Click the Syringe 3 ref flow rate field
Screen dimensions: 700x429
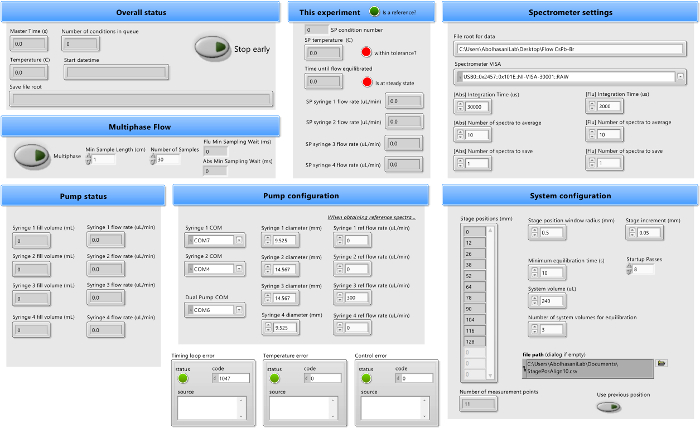click(355, 299)
